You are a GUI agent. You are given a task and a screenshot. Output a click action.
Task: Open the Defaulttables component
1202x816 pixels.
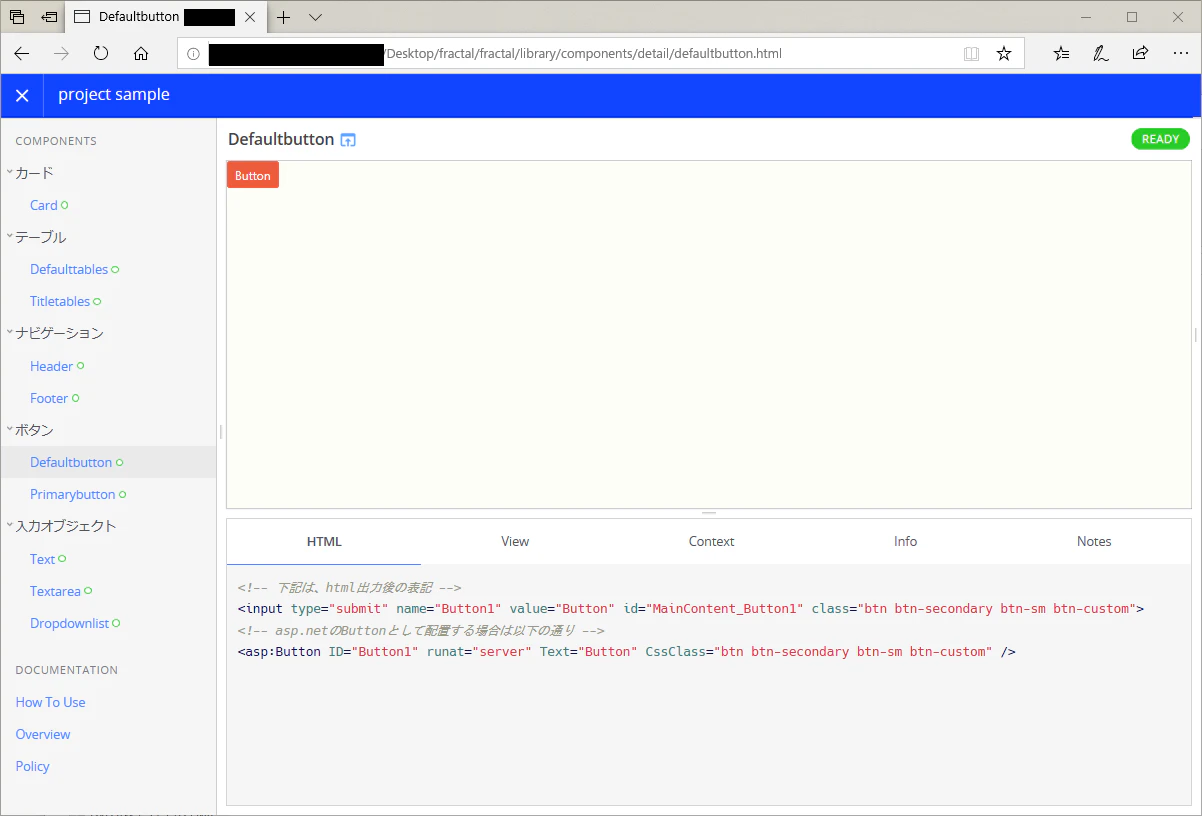[x=69, y=269]
